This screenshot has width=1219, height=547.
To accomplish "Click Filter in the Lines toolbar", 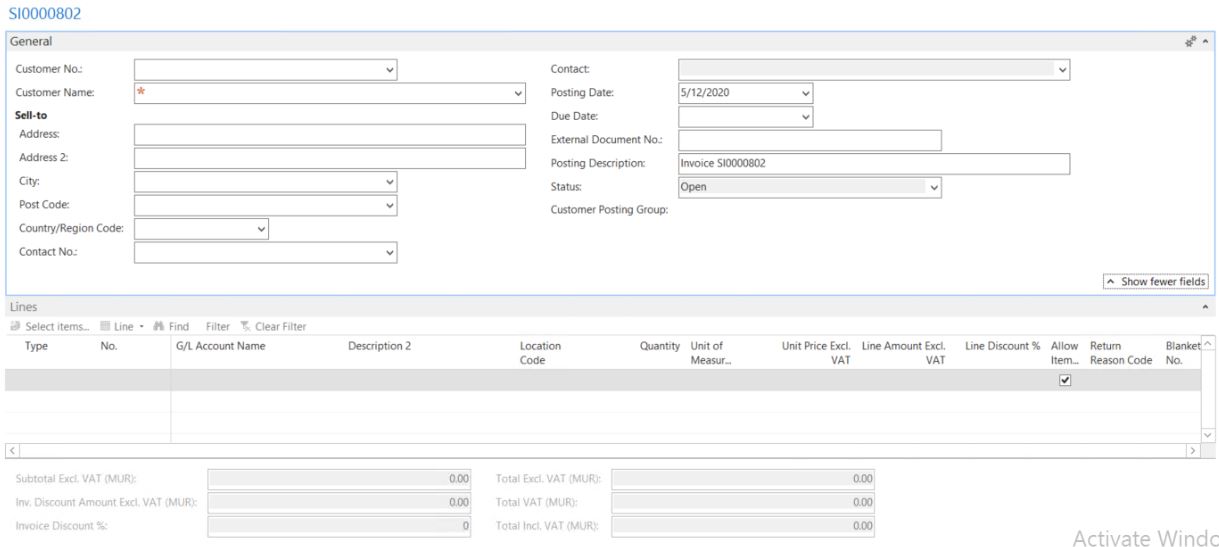I will 217,326.
